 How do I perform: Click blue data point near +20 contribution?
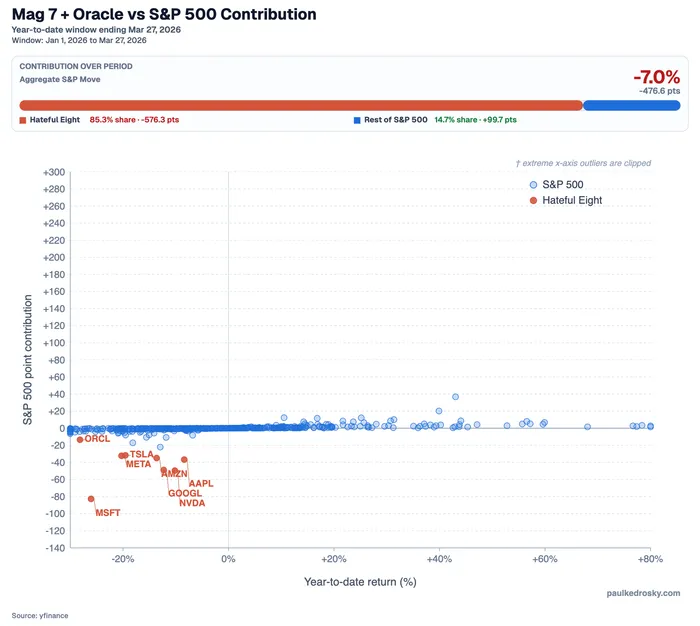coord(439,411)
